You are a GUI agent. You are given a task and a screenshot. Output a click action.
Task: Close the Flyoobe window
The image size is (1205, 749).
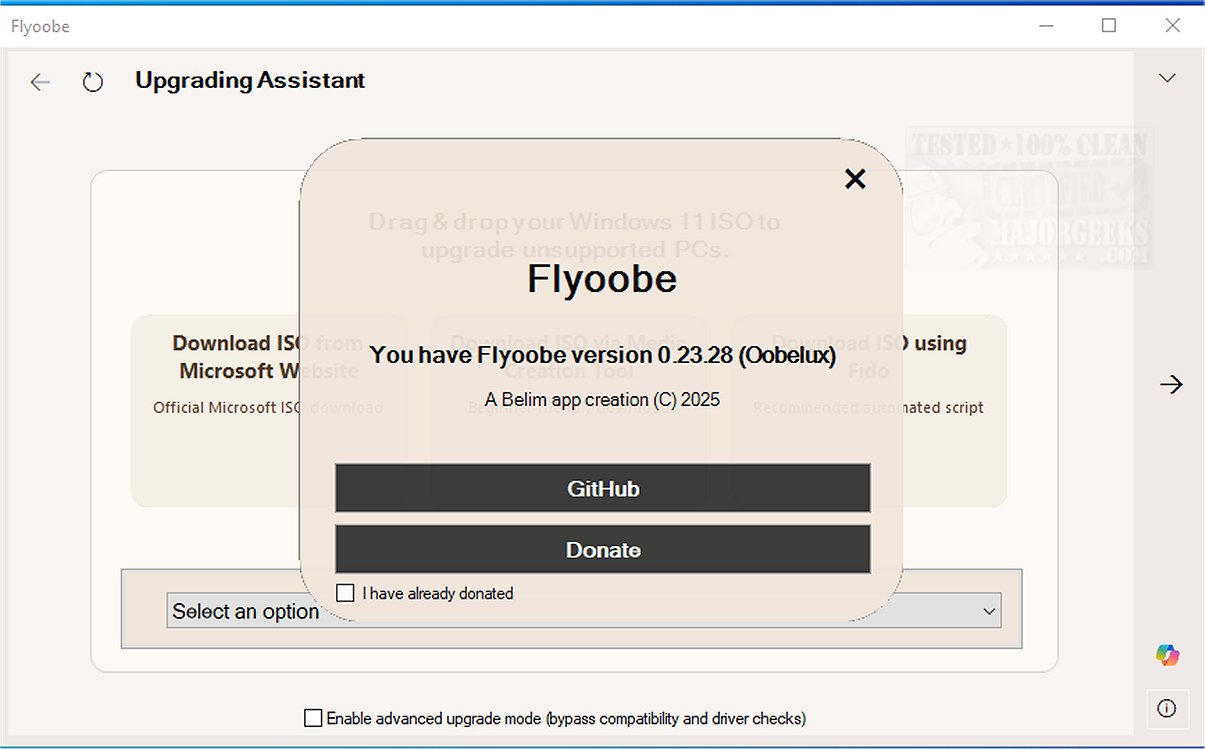pos(1172,26)
